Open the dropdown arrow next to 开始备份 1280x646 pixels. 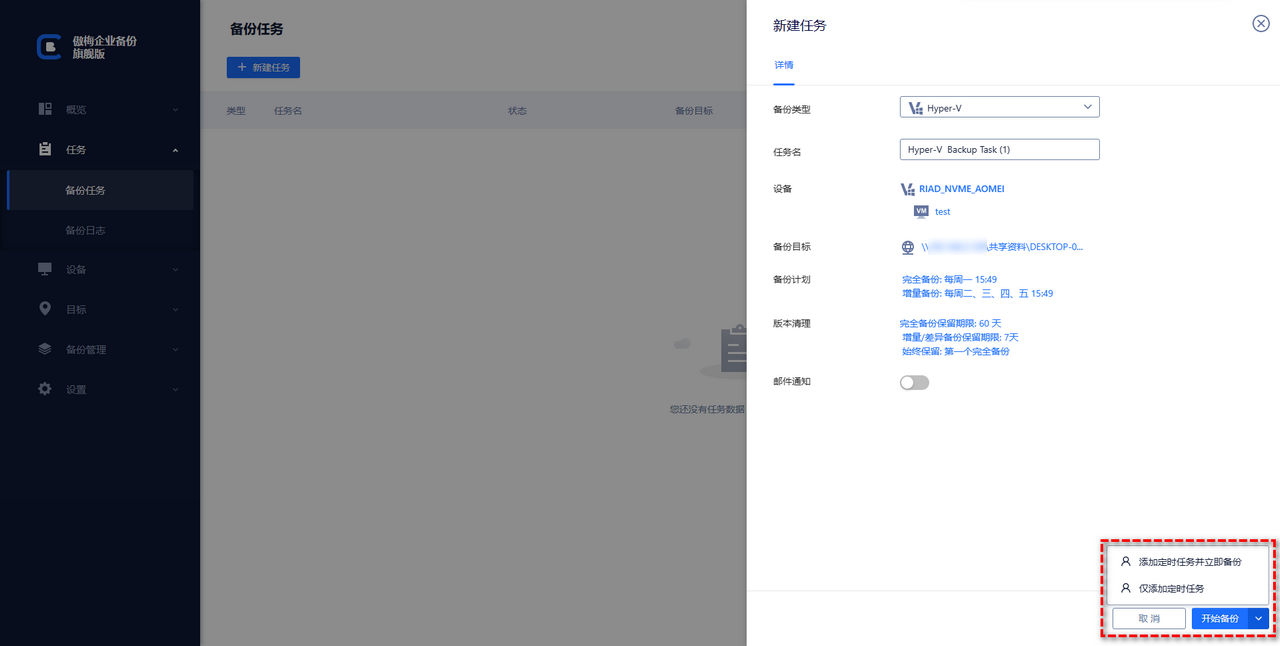pyautogui.click(x=1259, y=619)
